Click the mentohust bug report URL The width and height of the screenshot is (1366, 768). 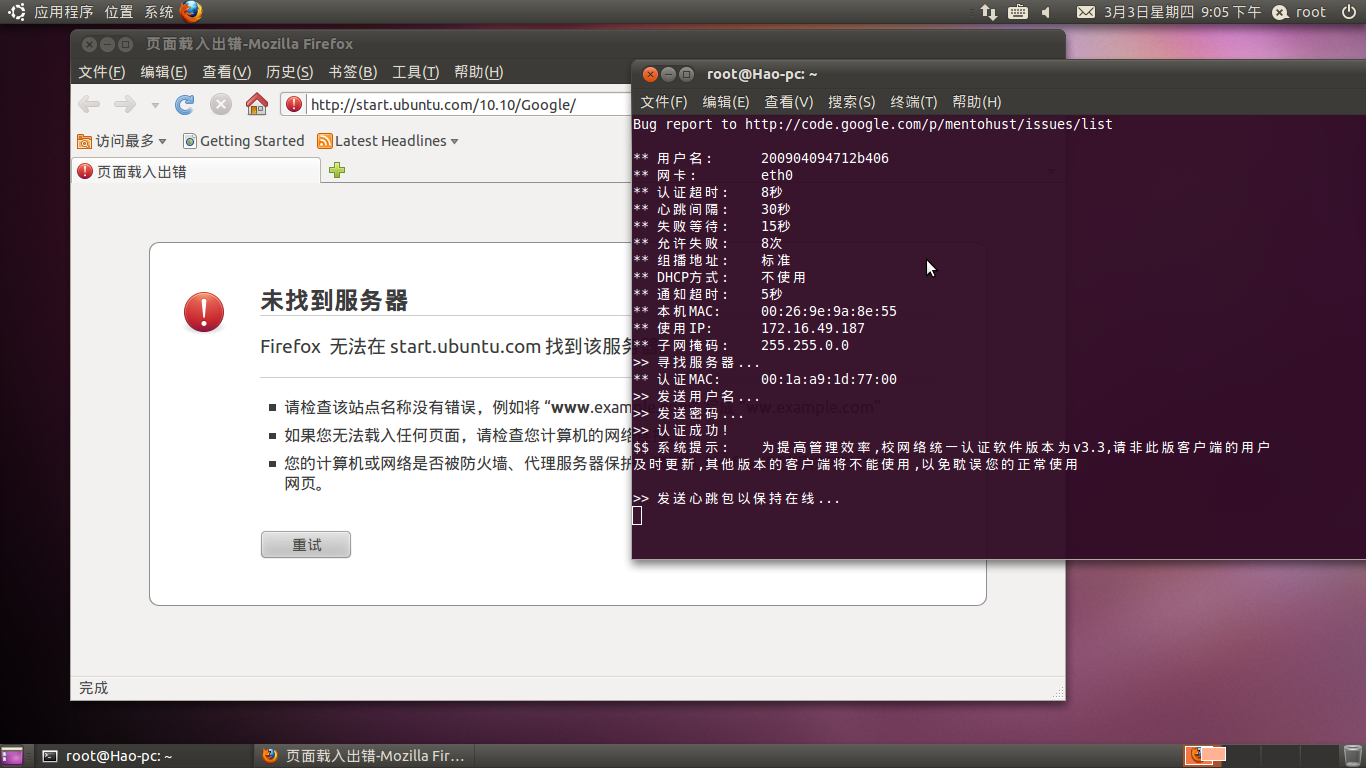click(x=929, y=124)
